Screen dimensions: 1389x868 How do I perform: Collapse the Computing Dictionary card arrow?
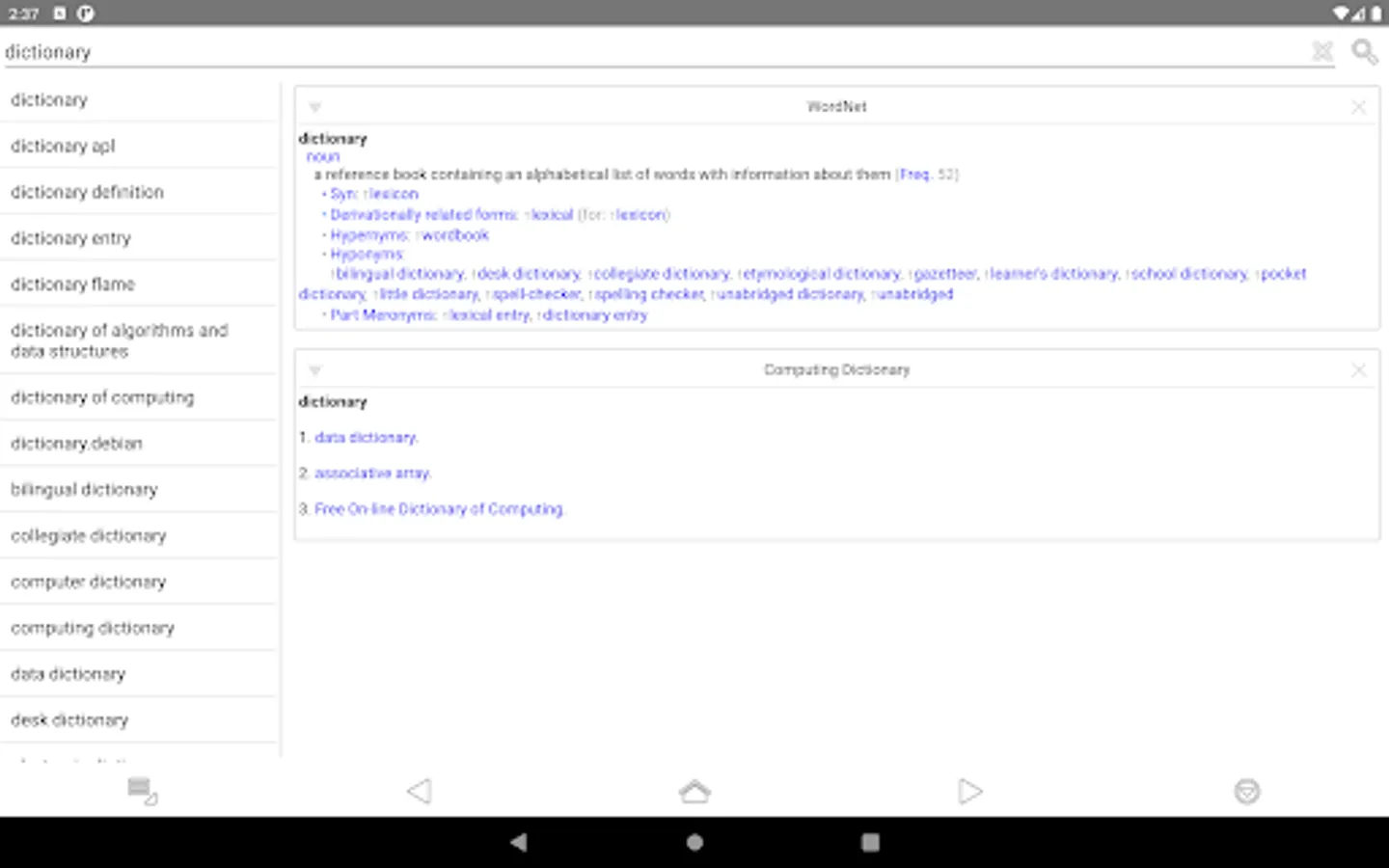(x=314, y=370)
